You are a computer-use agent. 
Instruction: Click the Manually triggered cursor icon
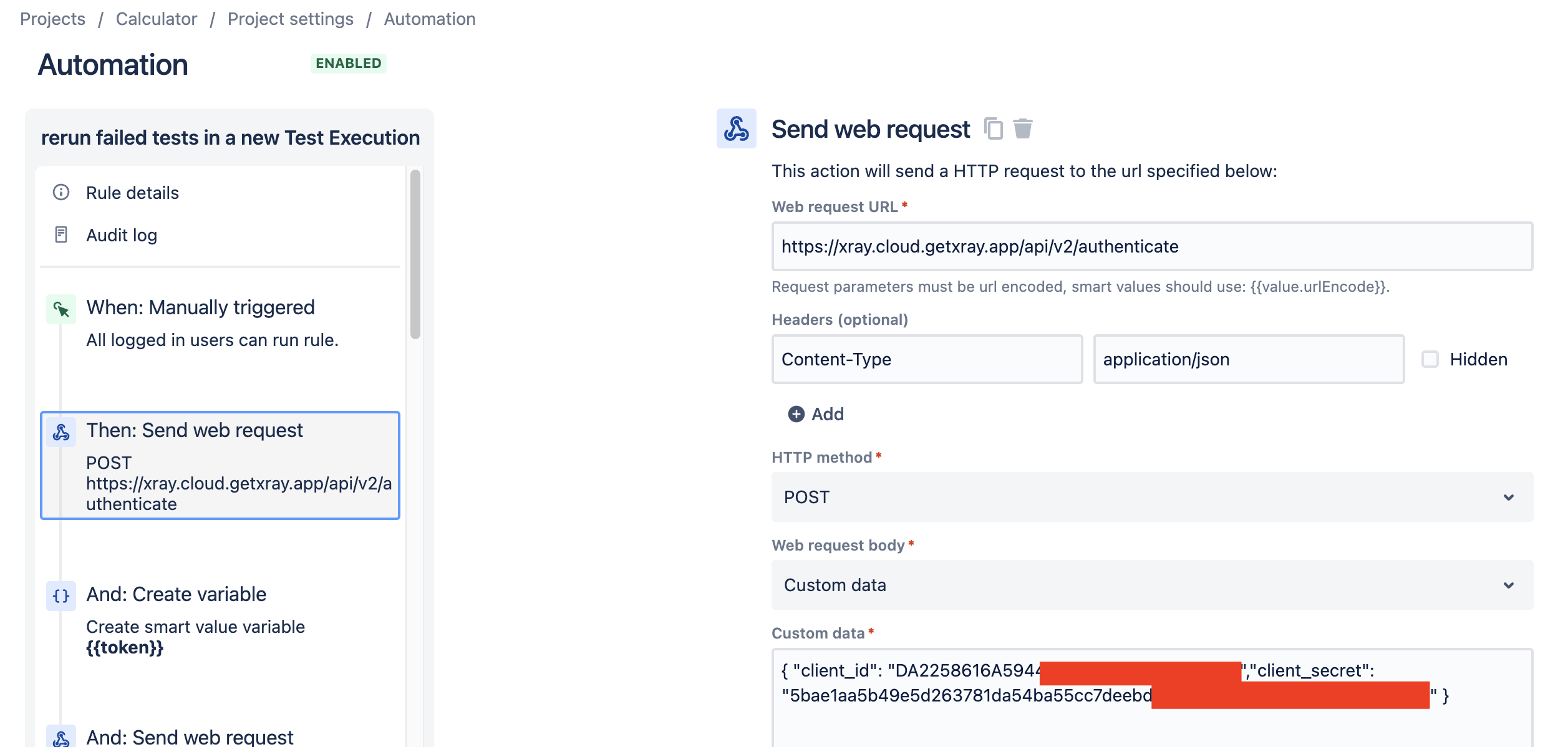(x=61, y=309)
